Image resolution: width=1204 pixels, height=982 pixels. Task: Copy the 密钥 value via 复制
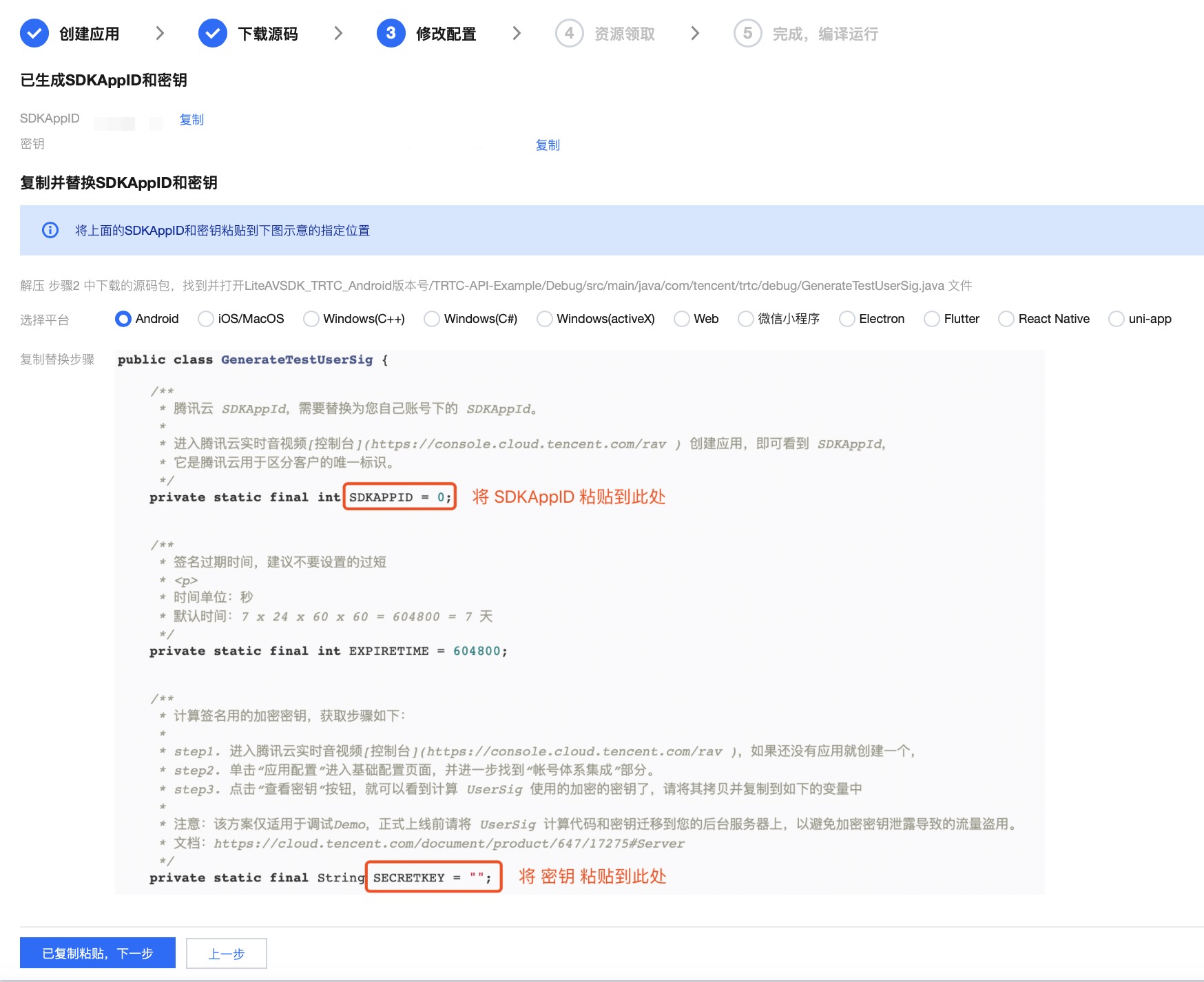click(548, 145)
